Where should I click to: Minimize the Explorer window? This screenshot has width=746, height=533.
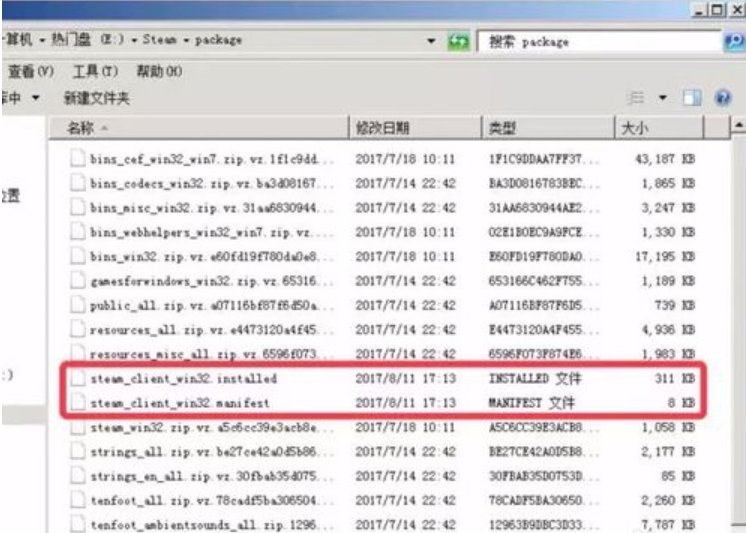click(699, 10)
